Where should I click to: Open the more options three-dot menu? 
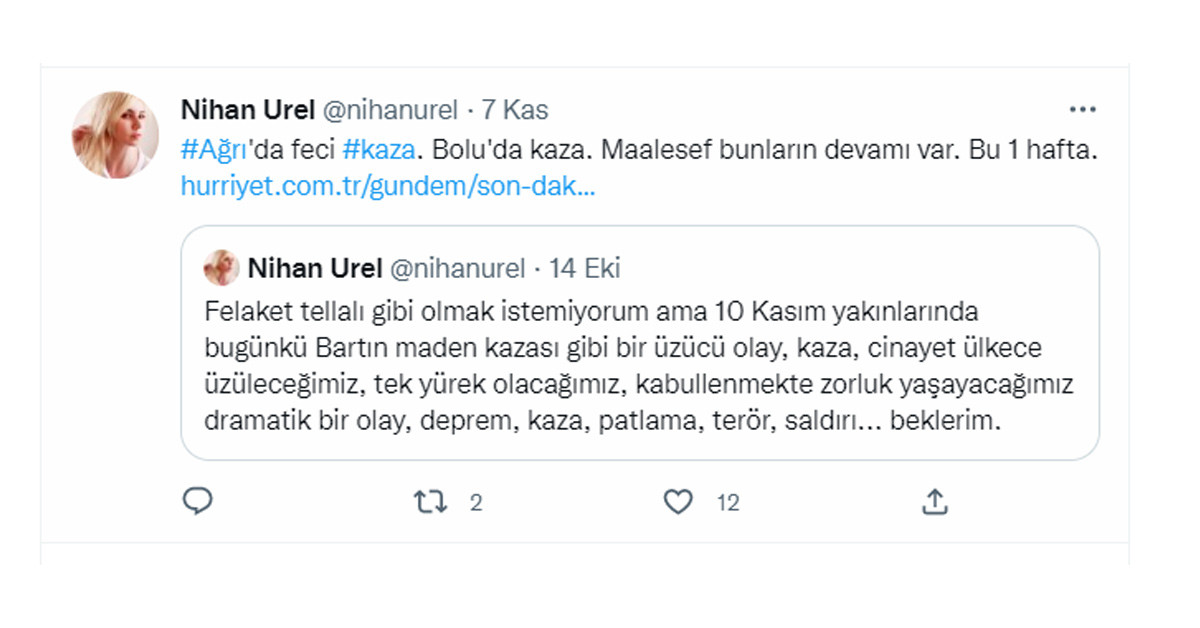(x=1083, y=110)
